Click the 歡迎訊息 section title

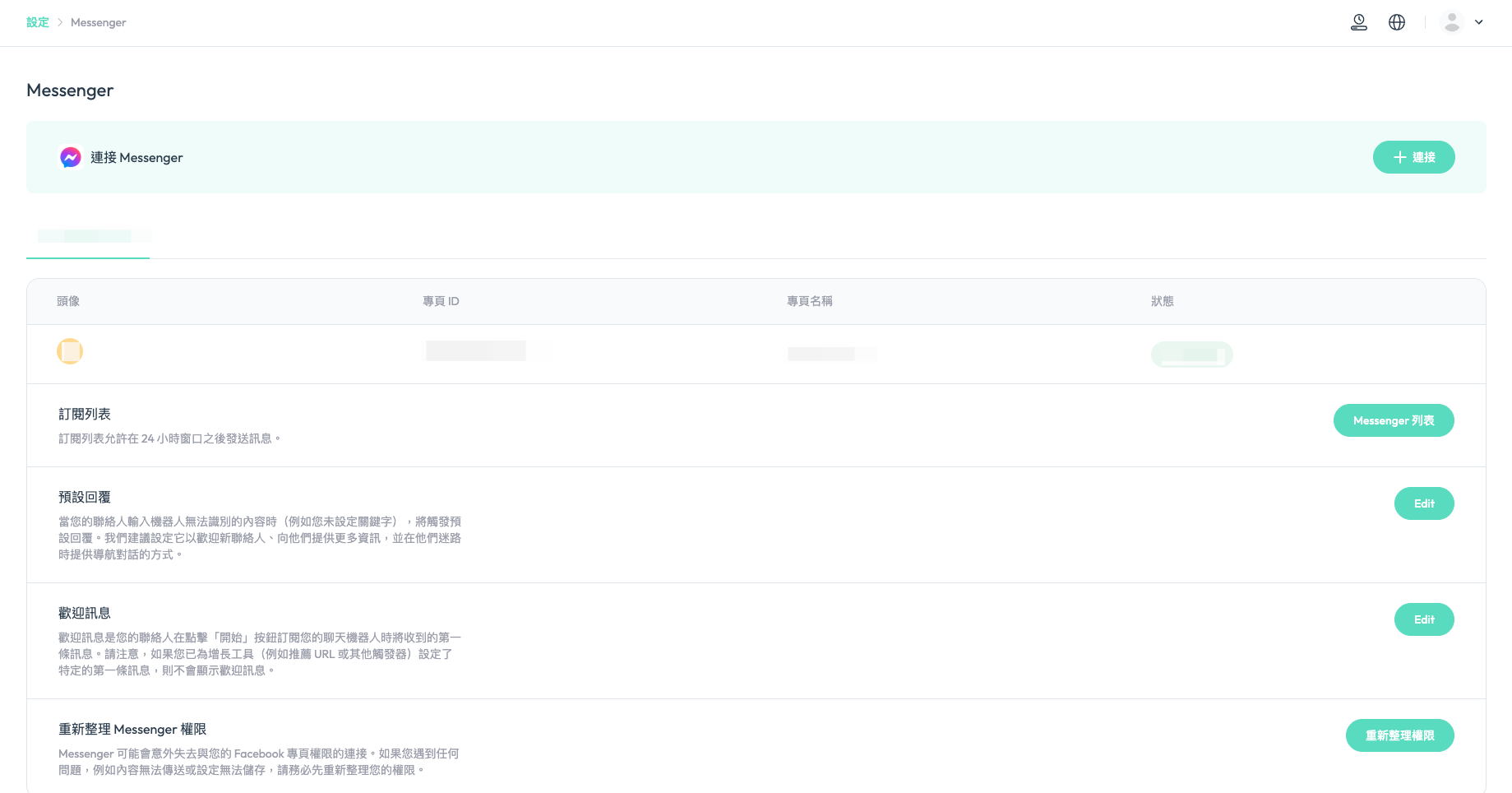click(x=85, y=613)
